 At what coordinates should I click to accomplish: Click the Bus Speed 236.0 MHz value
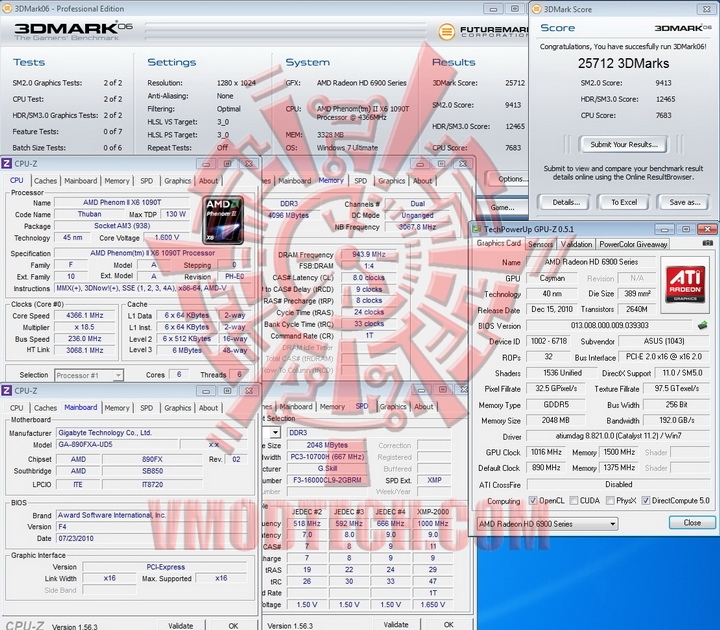click(x=84, y=339)
